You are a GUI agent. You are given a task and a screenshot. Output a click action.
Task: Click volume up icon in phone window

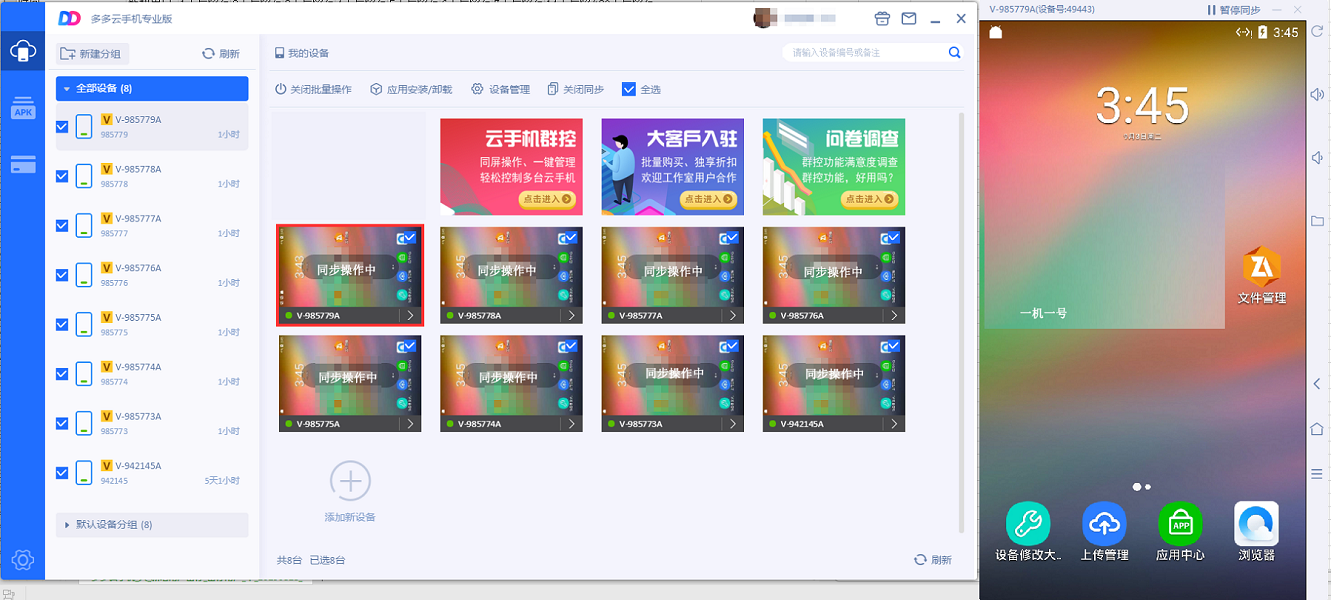coord(1317,95)
